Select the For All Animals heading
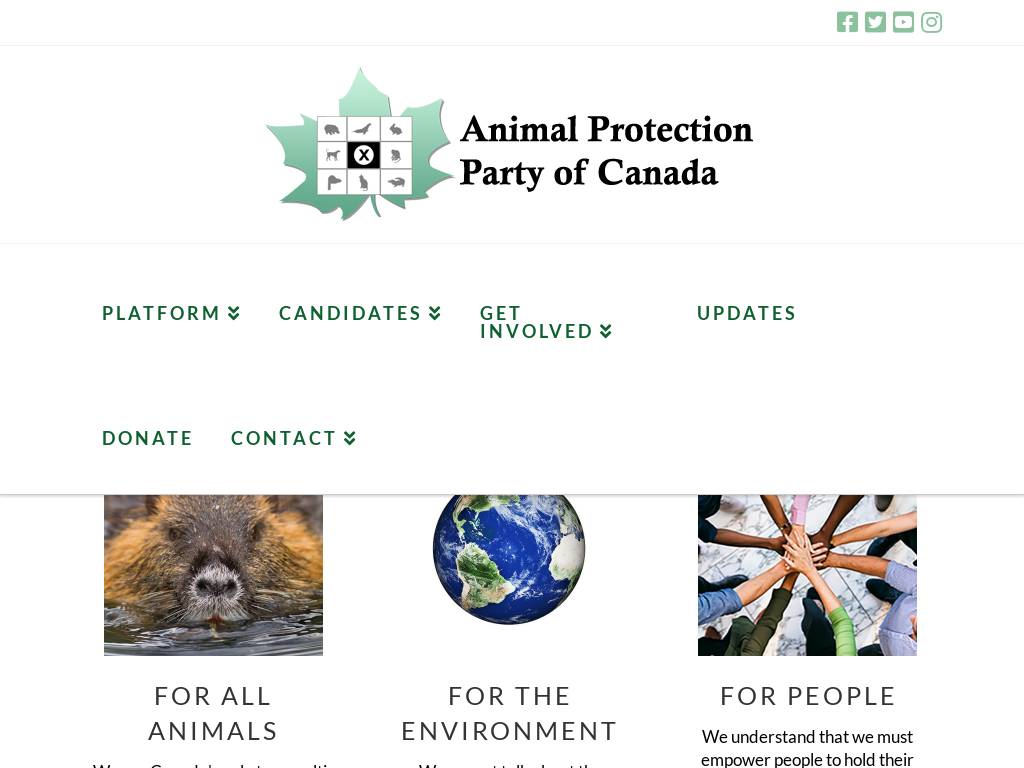Screen dimensions: 1024x768 [213, 713]
